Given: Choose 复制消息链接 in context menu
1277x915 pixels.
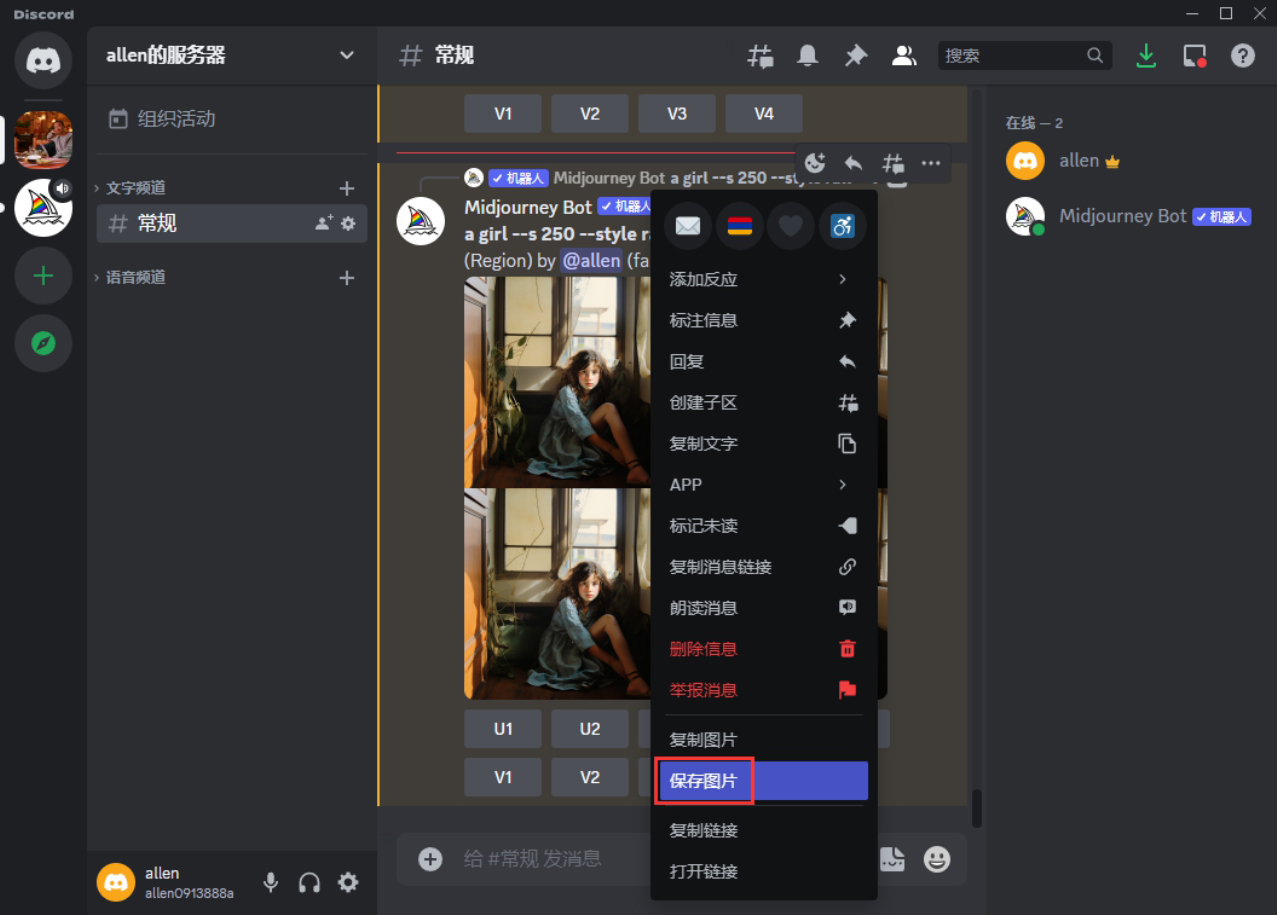Looking at the screenshot, I should pos(762,567).
